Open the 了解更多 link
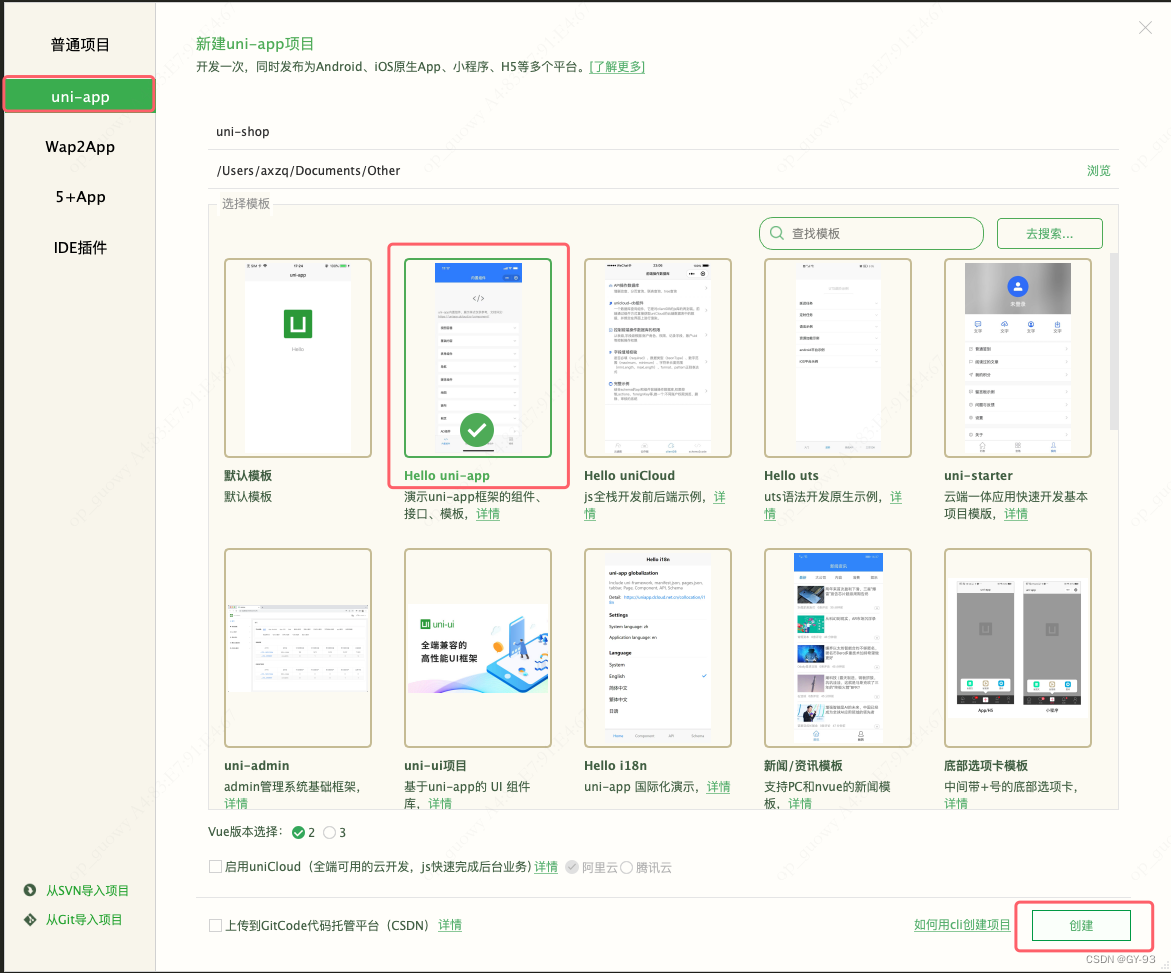Image resolution: width=1171 pixels, height=973 pixels. [617, 66]
